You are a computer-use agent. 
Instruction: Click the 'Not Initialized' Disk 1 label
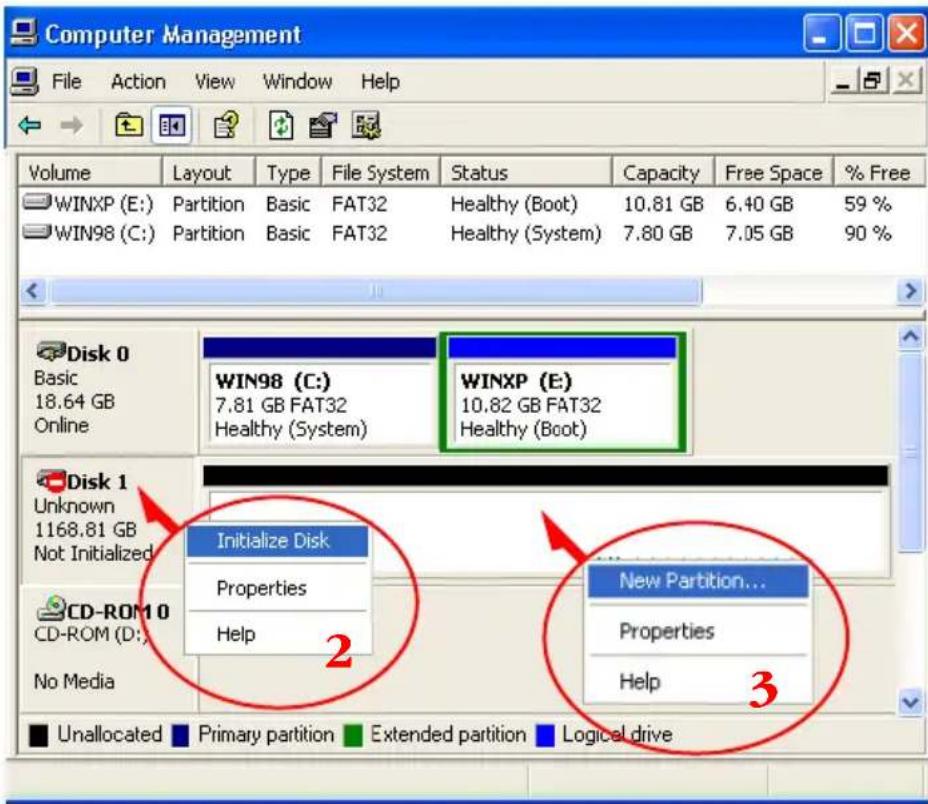point(93,553)
